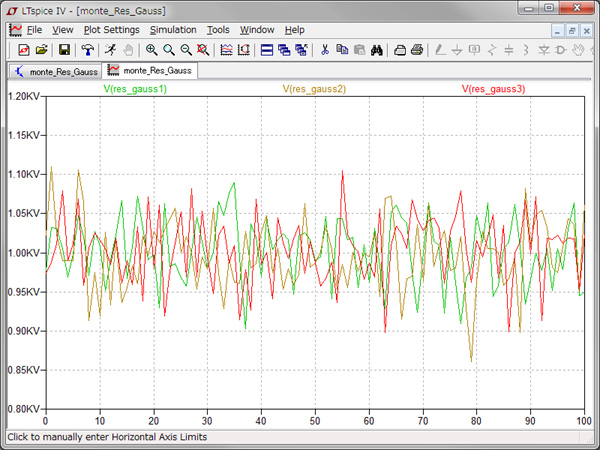Click the Print icon in toolbar

(417, 49)
